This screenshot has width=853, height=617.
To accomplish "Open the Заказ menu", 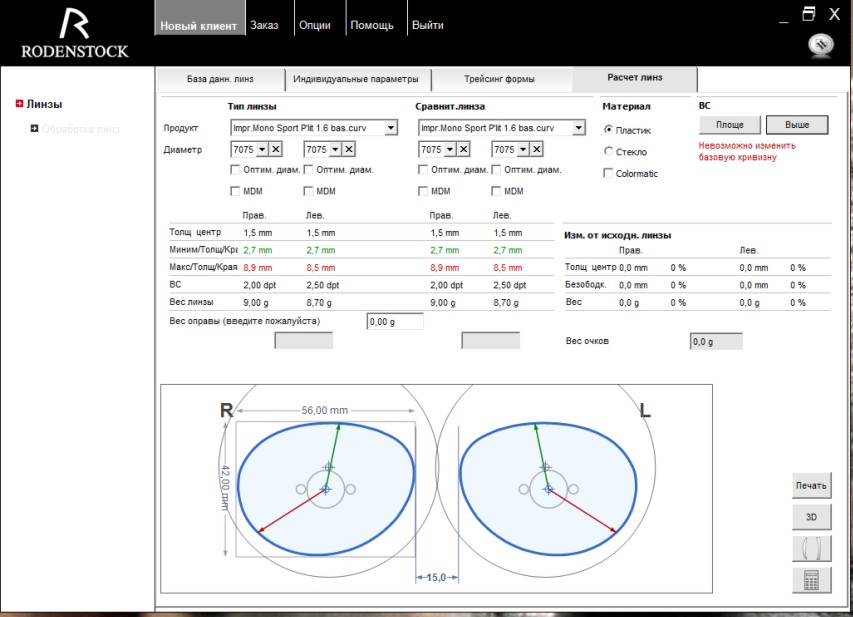I will point(264,25).
